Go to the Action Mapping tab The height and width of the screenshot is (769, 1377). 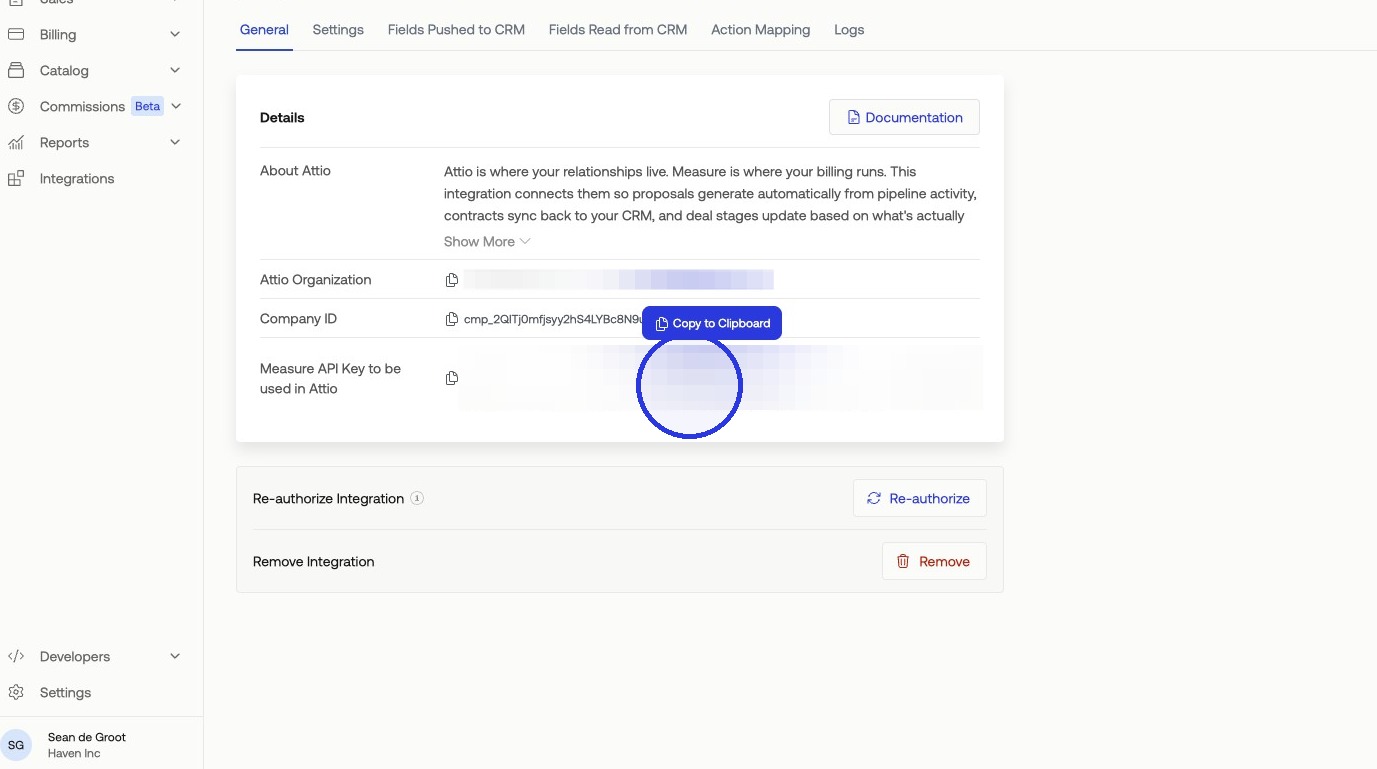[761, 30]
